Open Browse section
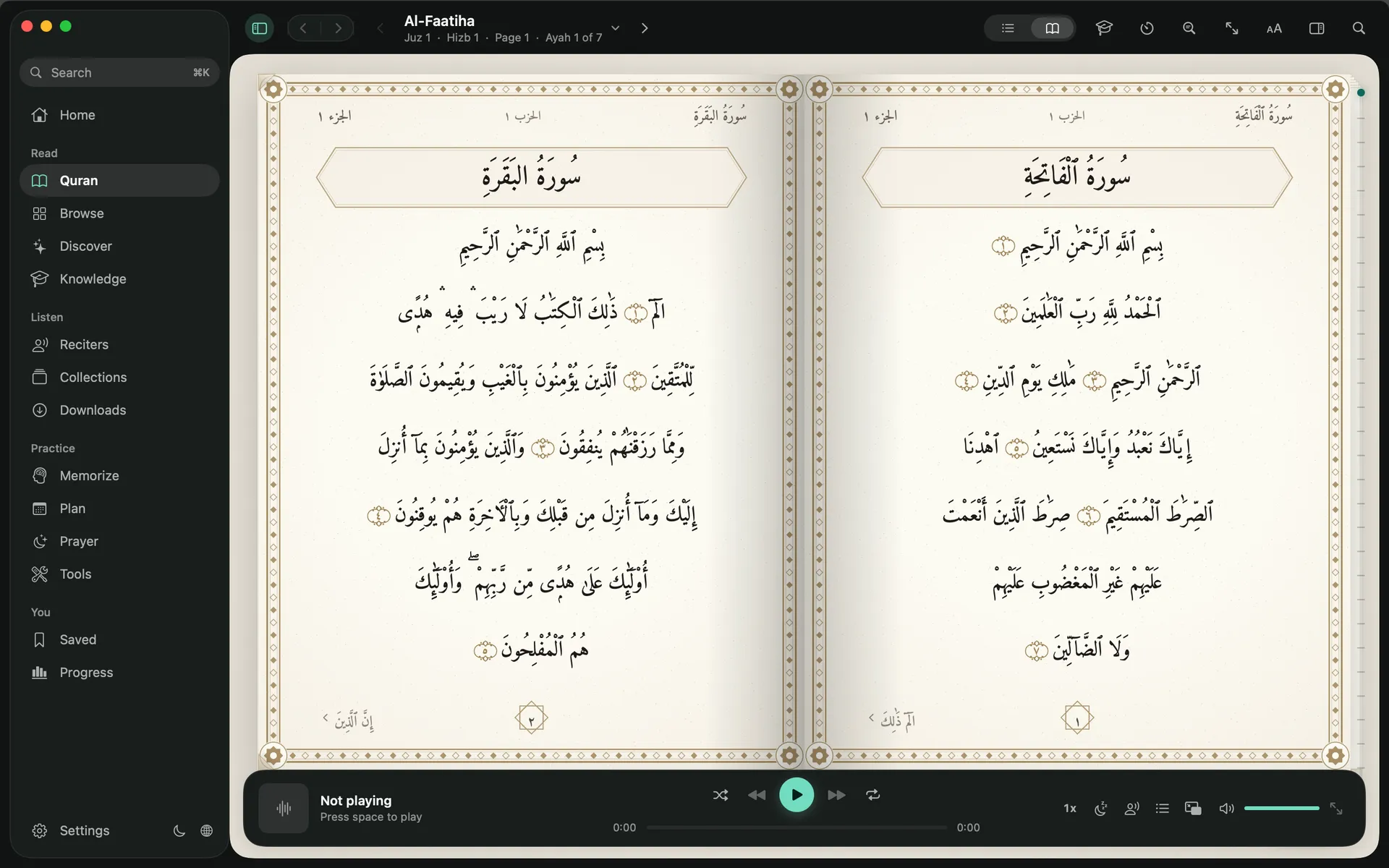 [119, 213]
